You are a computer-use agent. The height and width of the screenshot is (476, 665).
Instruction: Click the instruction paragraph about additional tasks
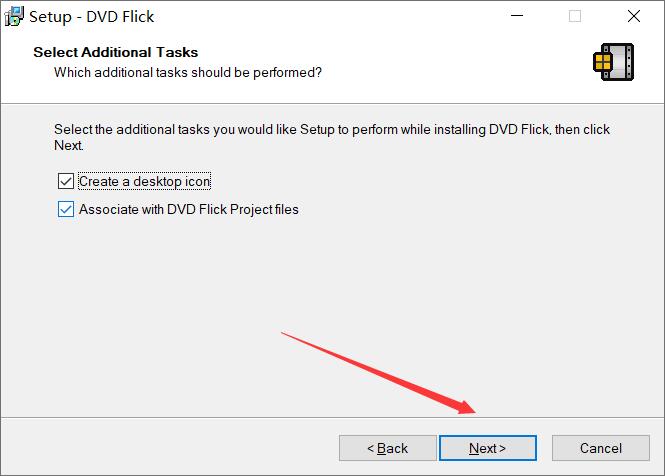332,137
